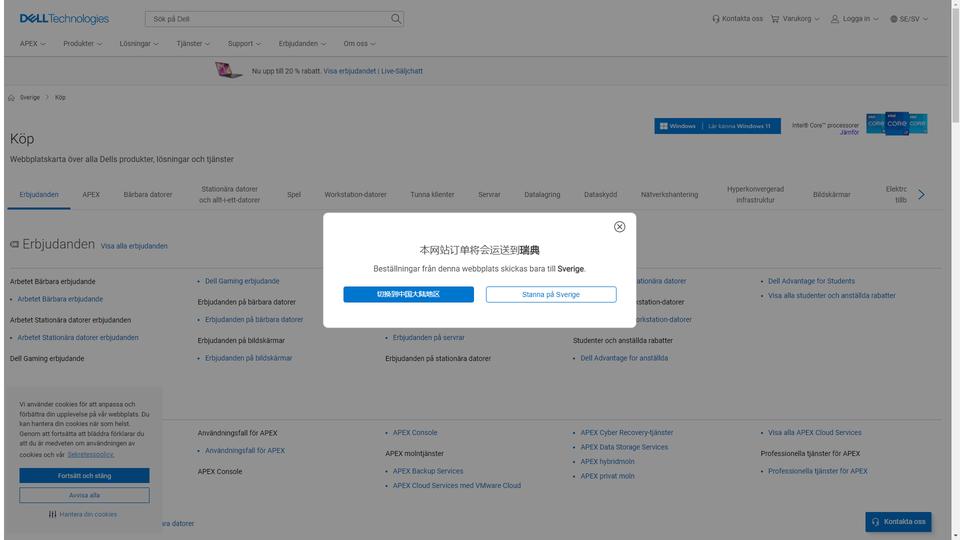Open Dell Gaming erbjudande link
Viewport: 960px width, 540px height.
pyautogui.click(x=242, y=281)
